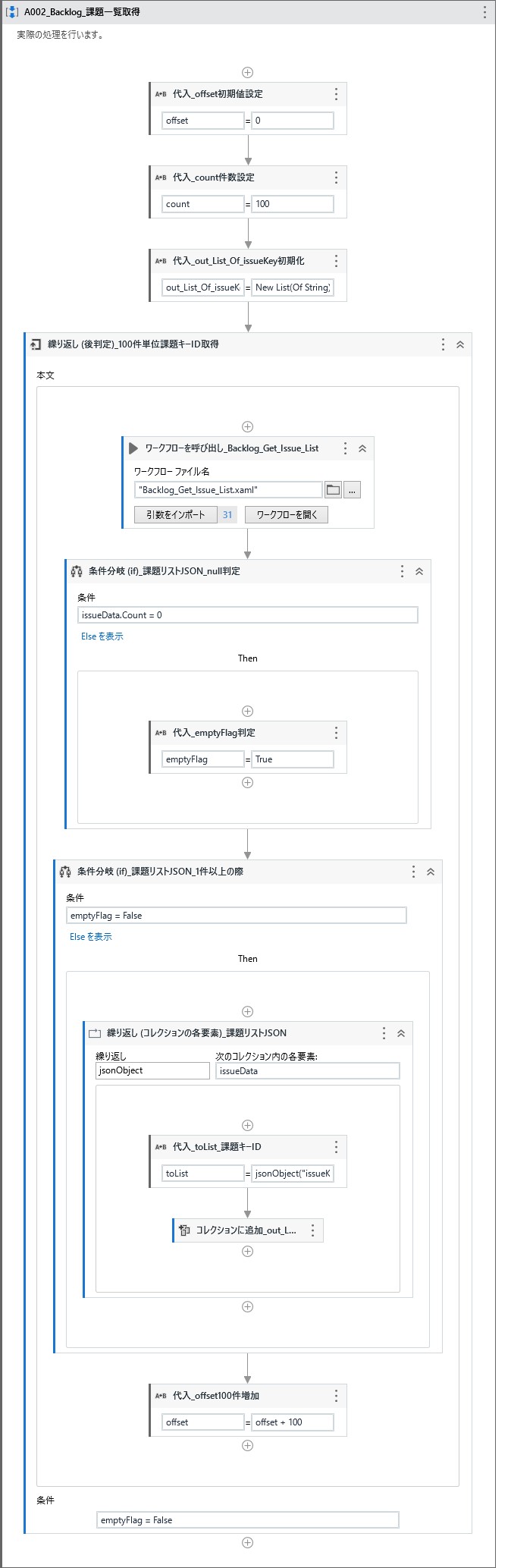
Task: Click the do-while icon on 繰り返し(後判定)_100件単位課題キーID取得
Action: click(x=33, y=344)
